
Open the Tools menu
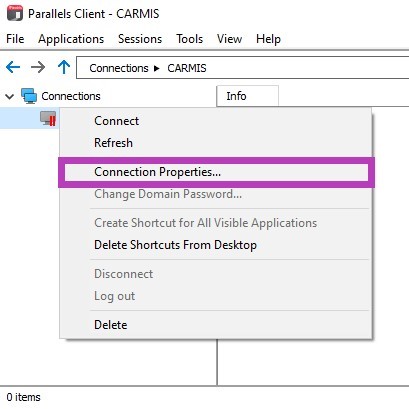pos(189,39)
